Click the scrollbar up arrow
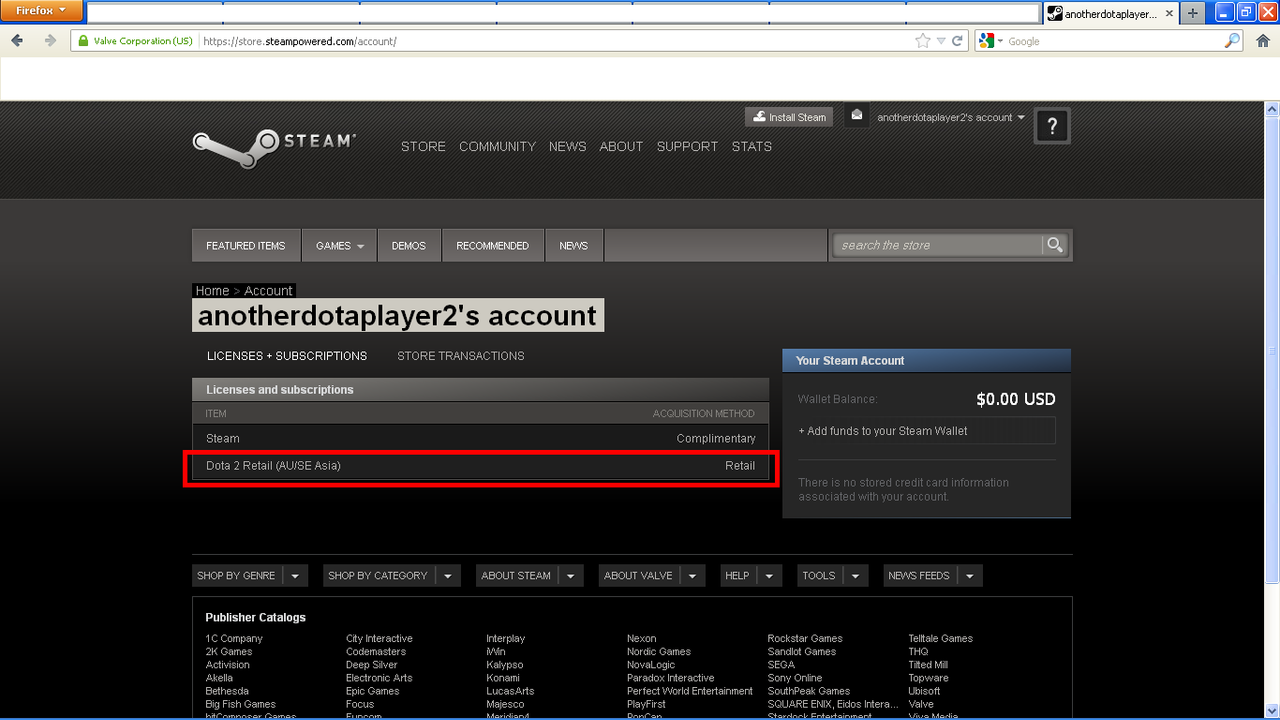 1272,108
